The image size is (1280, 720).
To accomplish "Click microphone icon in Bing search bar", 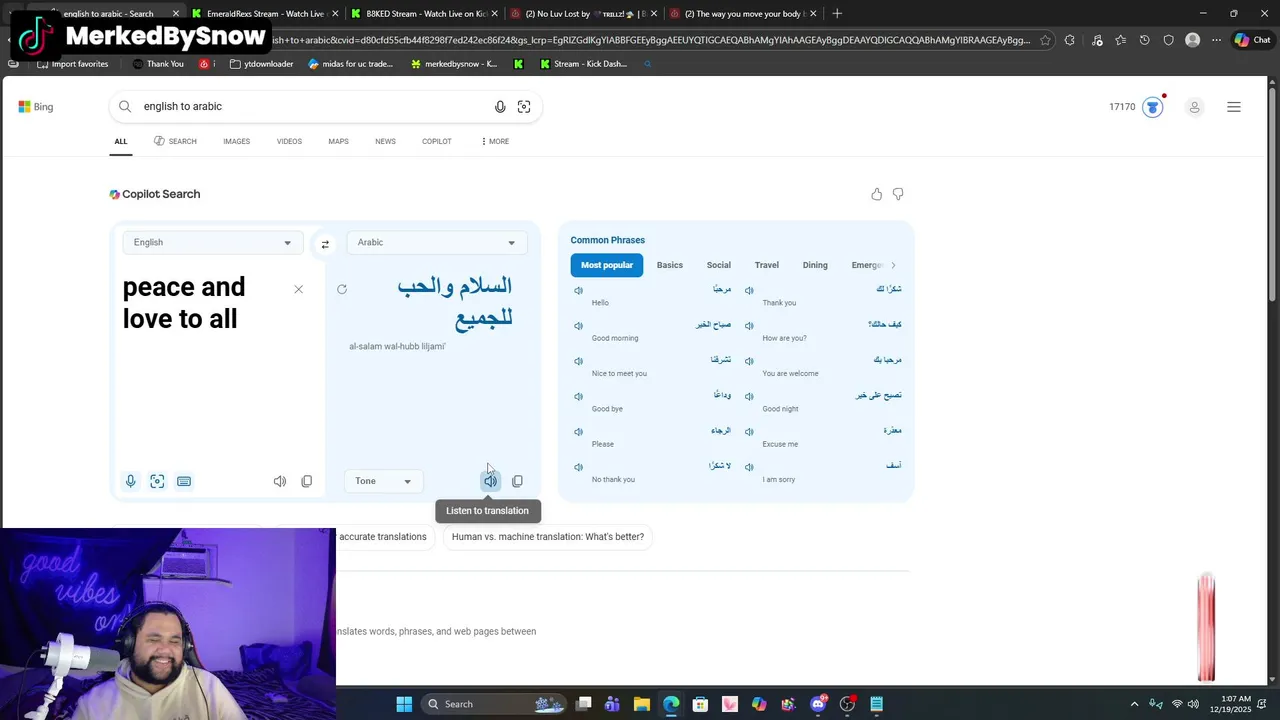I will point(500,106).
